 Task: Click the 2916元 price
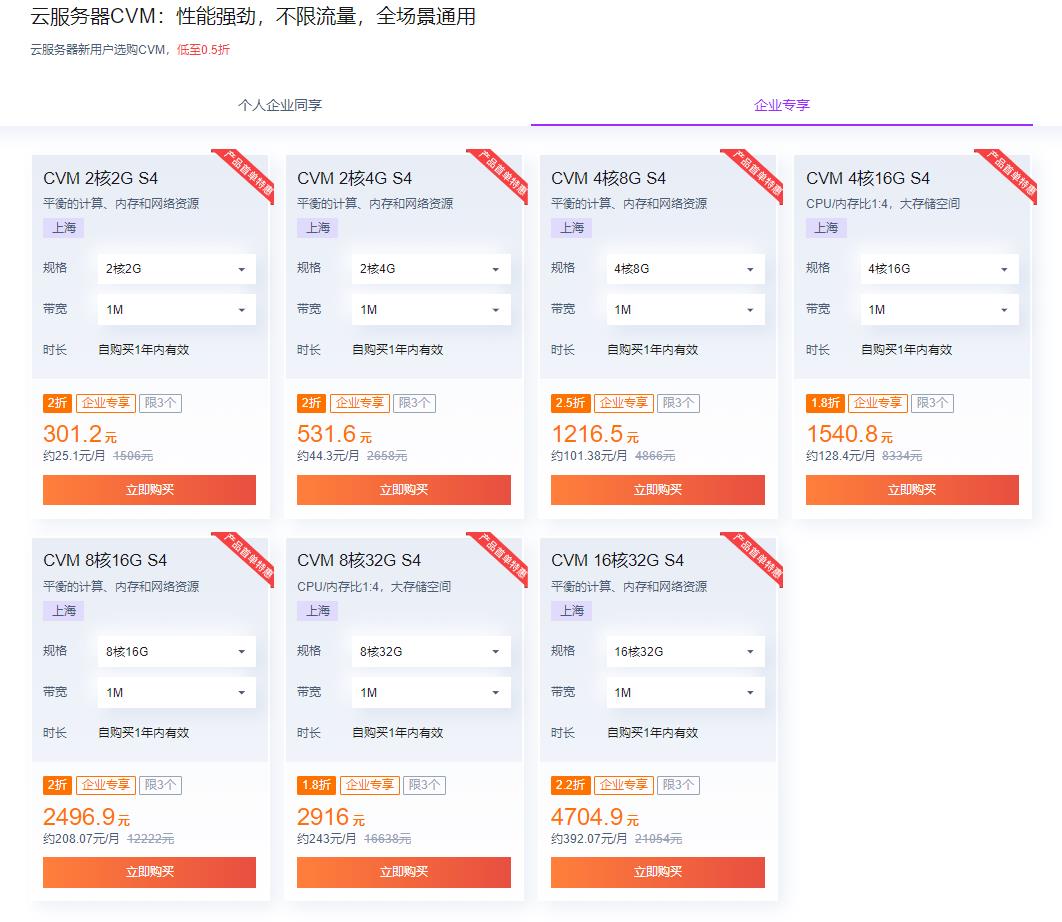tap(331, 816)
